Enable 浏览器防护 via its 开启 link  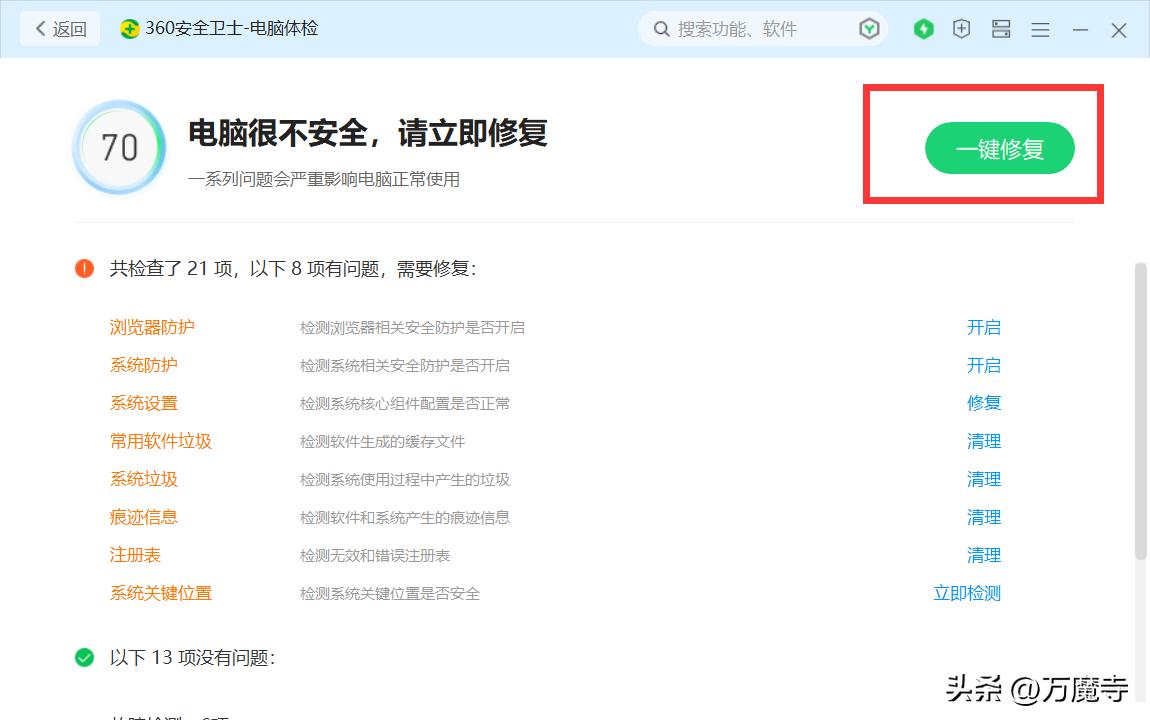coord(984,327)
